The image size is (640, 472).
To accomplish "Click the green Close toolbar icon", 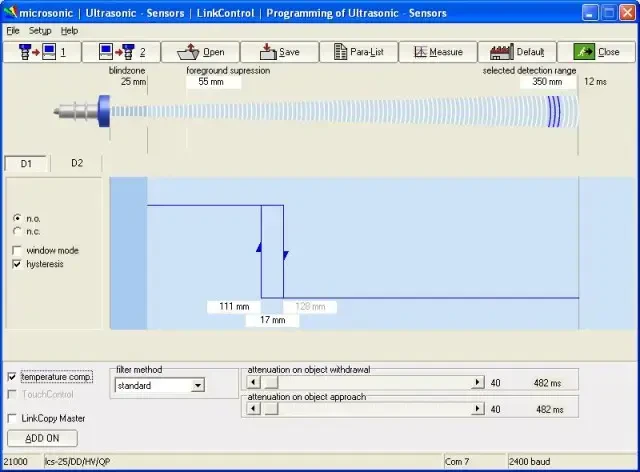I will (x=596, y=52).
